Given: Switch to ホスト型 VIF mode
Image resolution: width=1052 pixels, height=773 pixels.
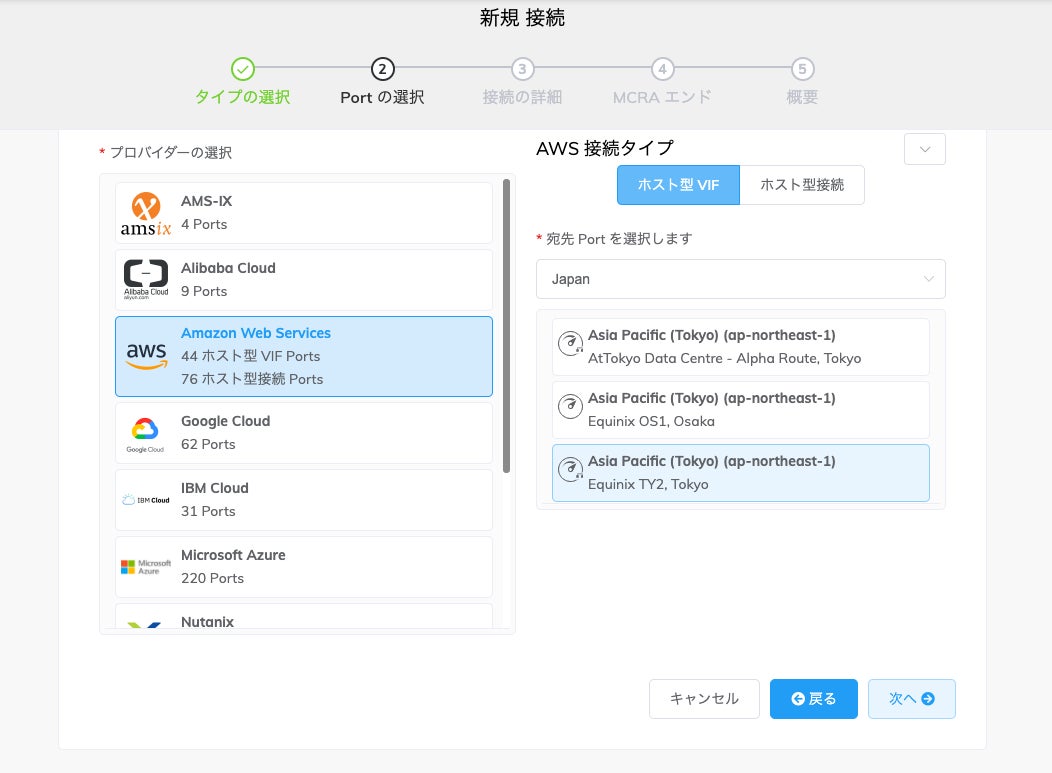Looking at the screenshot, I should click(x=678, y=185).
